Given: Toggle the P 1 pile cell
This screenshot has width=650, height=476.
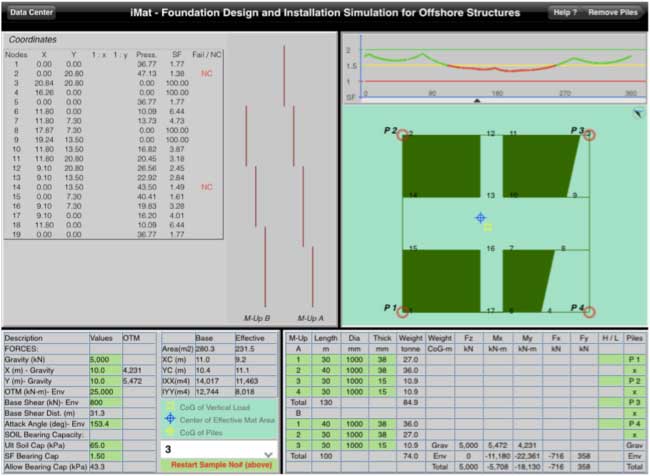Looking at the screenshot, I should coord(631,359).
